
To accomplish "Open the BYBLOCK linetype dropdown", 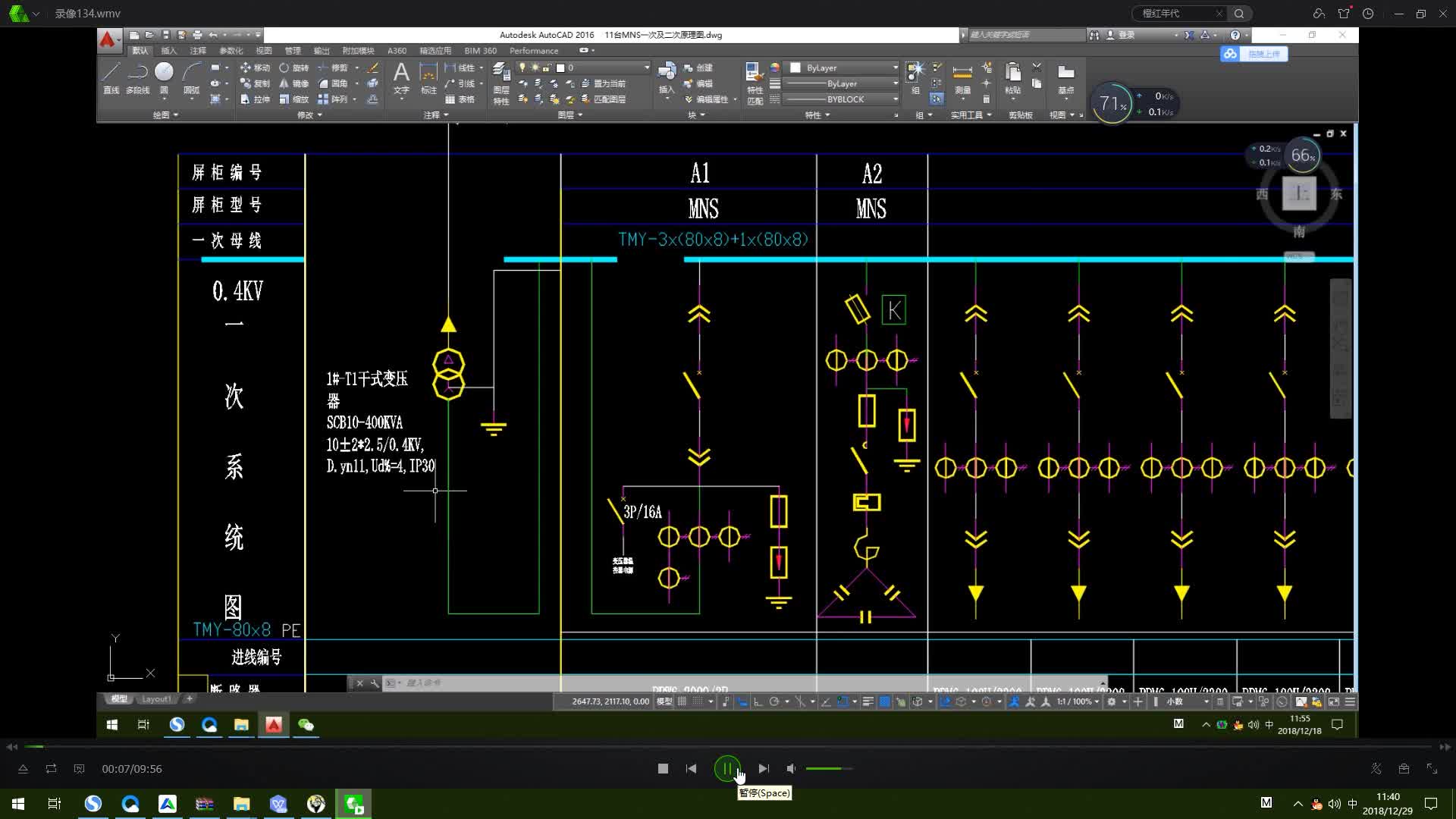I will (x=841, y=99).
